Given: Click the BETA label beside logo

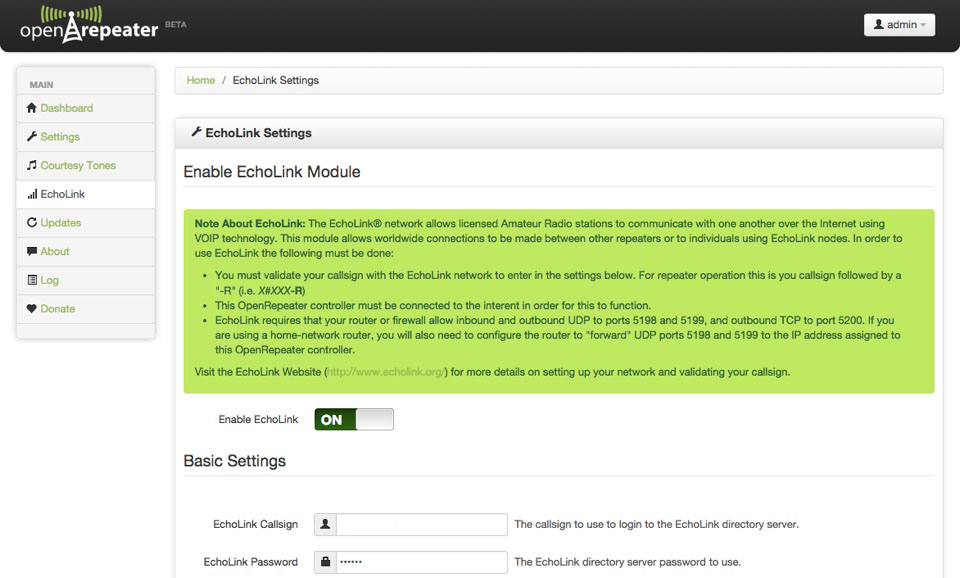Looking at the screenshot, I should pos(176,24).
